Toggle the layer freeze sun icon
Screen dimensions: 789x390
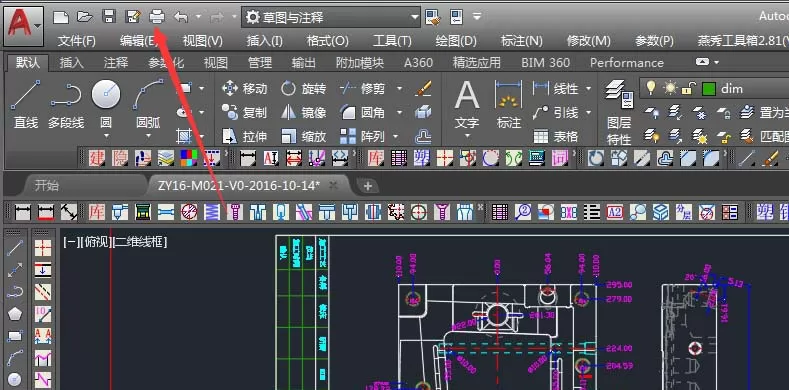pos(670,89)
